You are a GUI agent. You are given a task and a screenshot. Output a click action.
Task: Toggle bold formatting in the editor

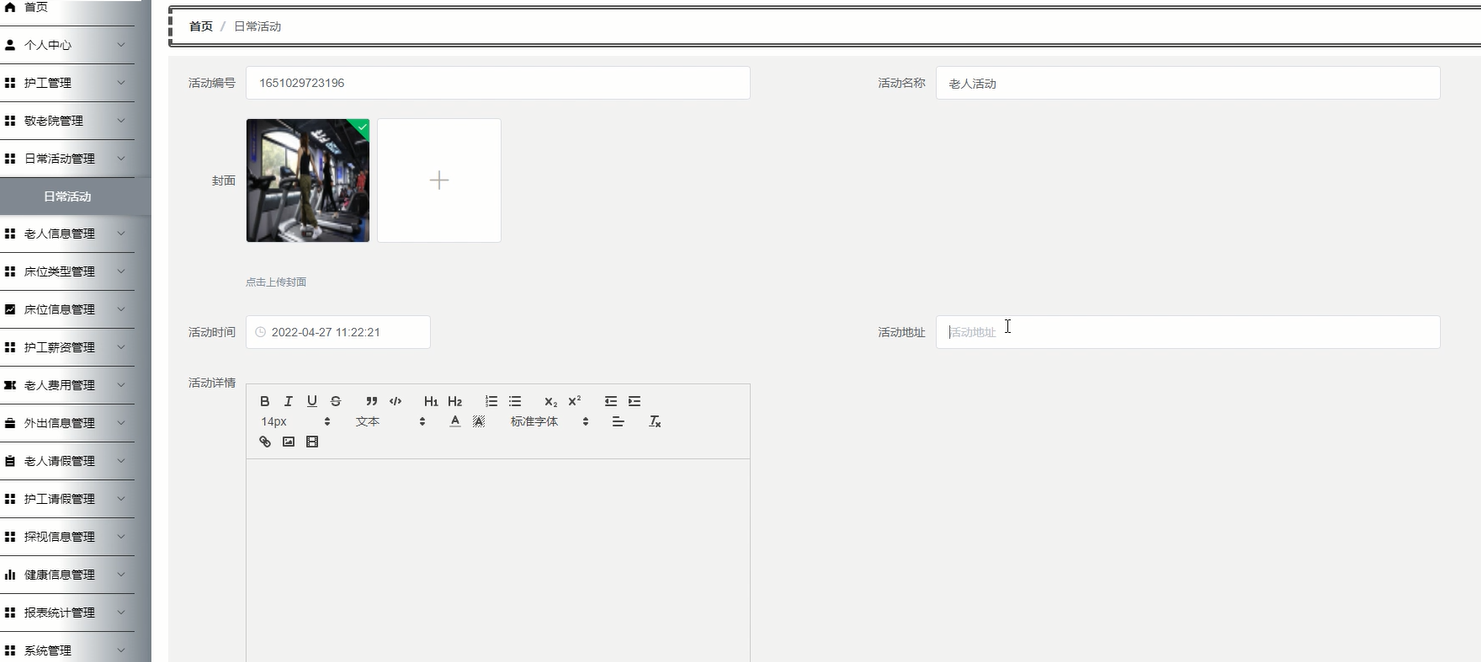265,401
